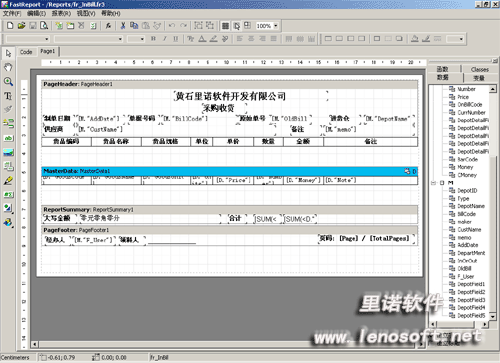This screenshot has width=500, height=363.
Task: Toggle Italic text formatting
Action: 165,39
